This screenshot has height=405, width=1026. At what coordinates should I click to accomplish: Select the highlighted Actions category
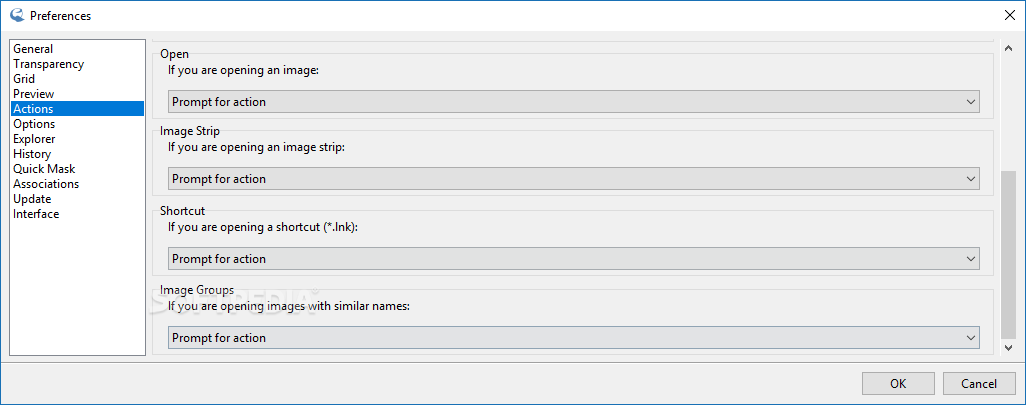tap(78, 109)
